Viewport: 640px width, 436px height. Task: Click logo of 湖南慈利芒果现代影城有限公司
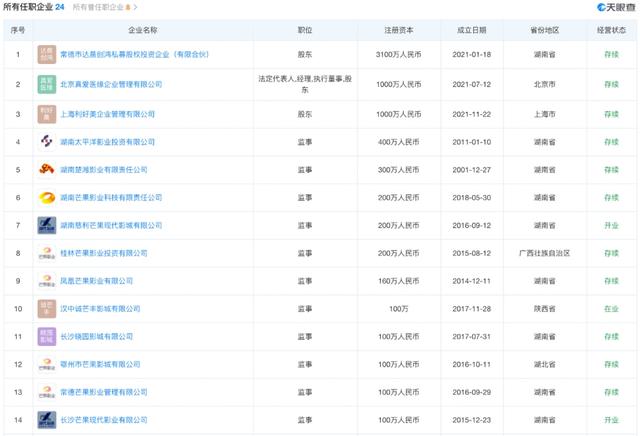click(47, 225)
